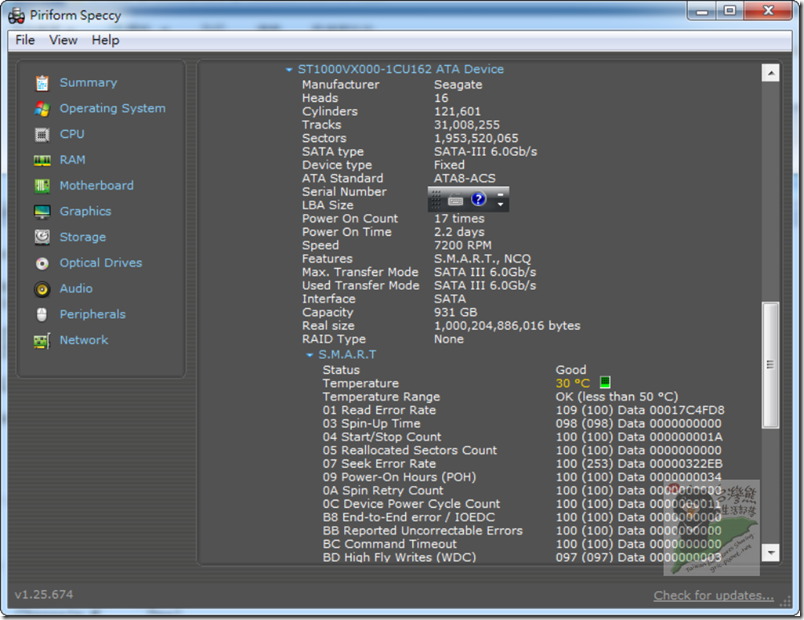Viewport: 804px width, 620px height.
Task: Click the temperature reading 30 °C
Action: 573,383
